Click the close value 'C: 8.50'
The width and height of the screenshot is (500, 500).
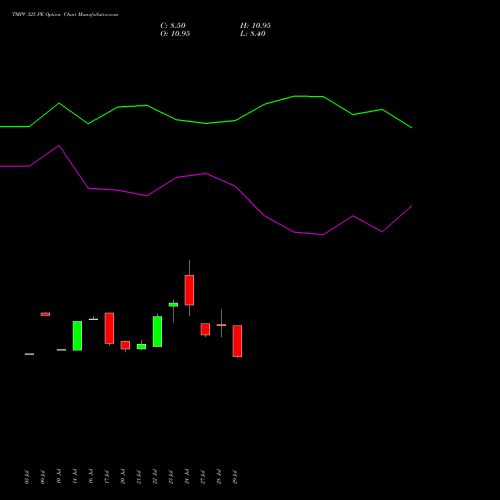coord(173,26)
